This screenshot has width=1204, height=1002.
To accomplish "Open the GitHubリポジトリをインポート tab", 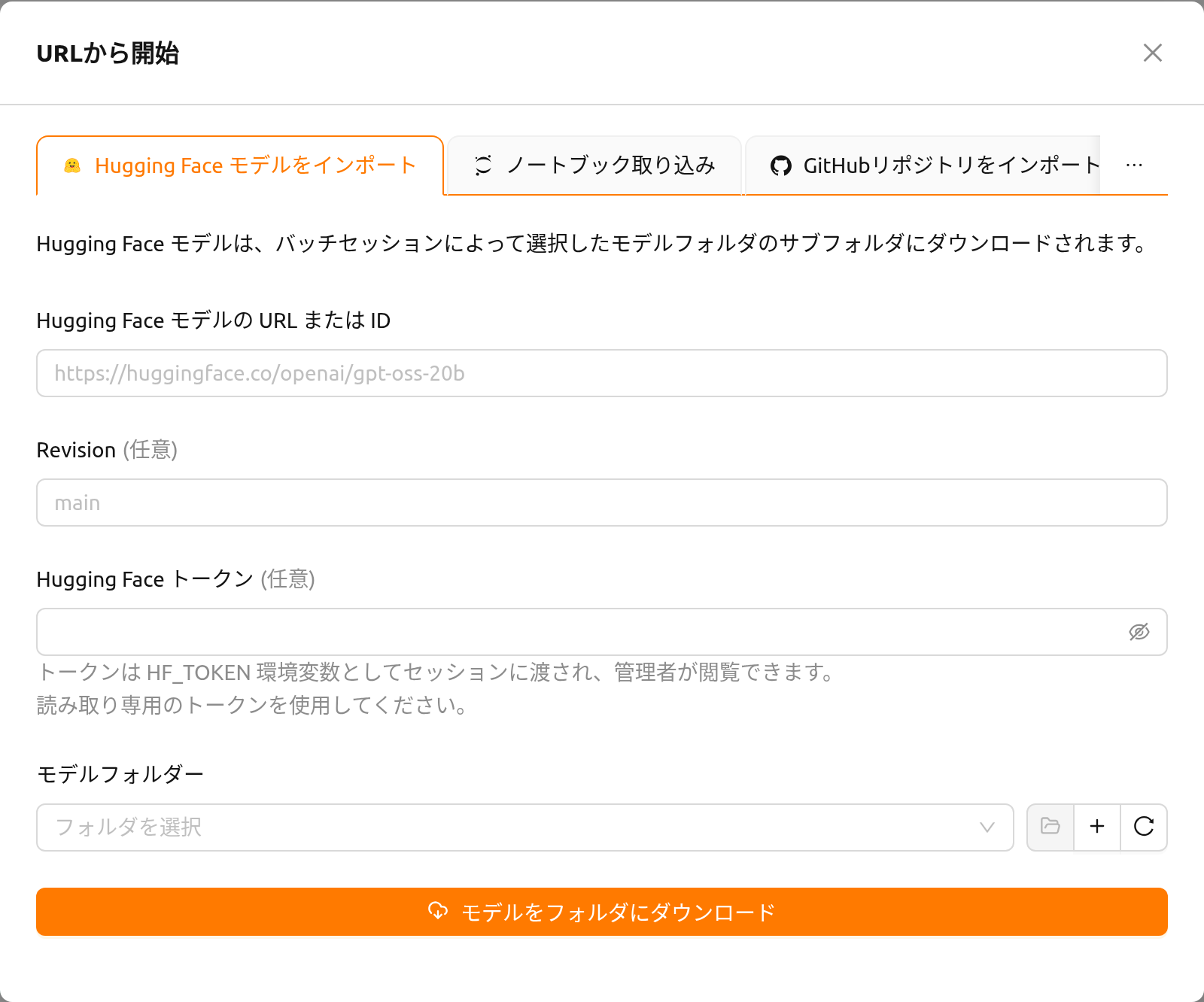I will click(x=923, y=165).
